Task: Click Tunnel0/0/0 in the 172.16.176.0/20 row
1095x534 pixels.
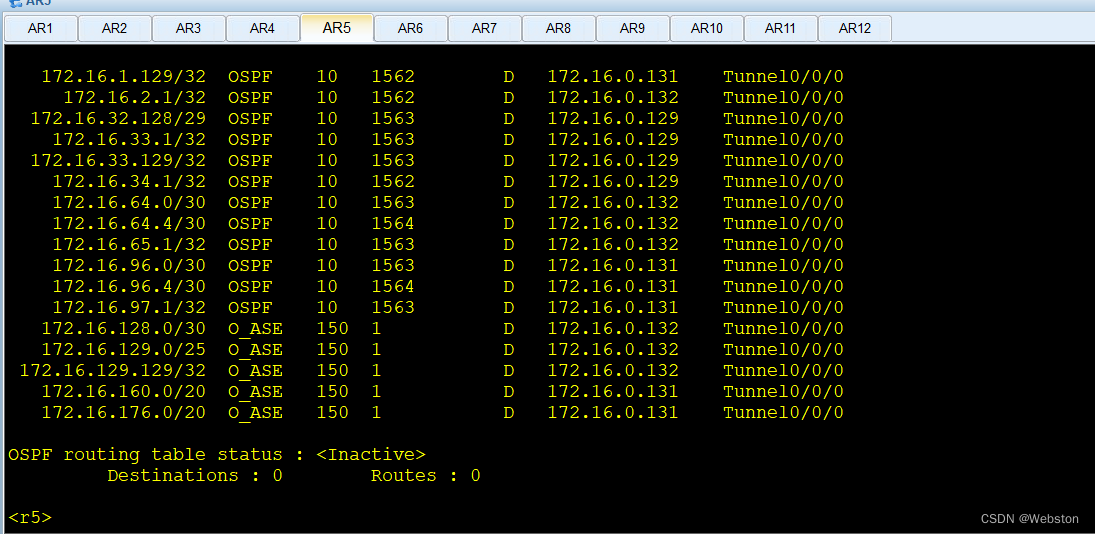Action: (x=783, y=412)
